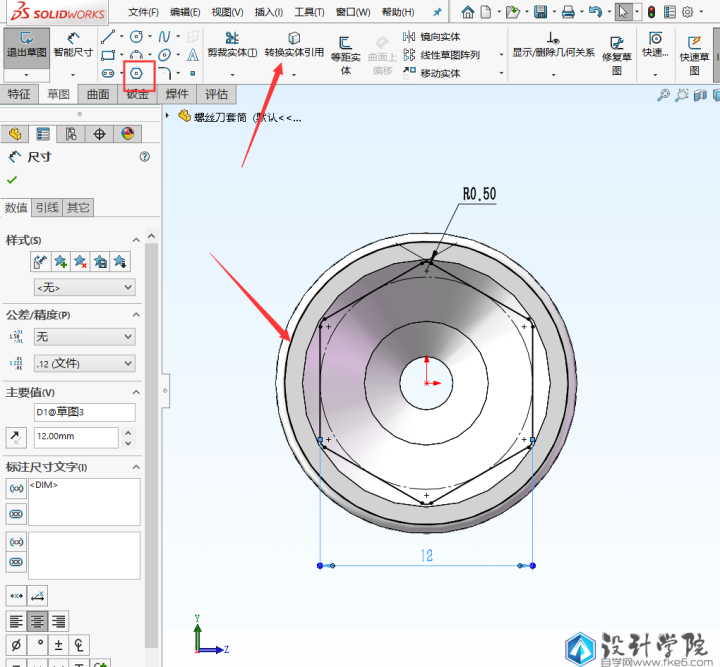Screen dimensions: 720x667
Task: Expand the 螺丝刀套筒 feature tree node
Action: tap(167, 115)
